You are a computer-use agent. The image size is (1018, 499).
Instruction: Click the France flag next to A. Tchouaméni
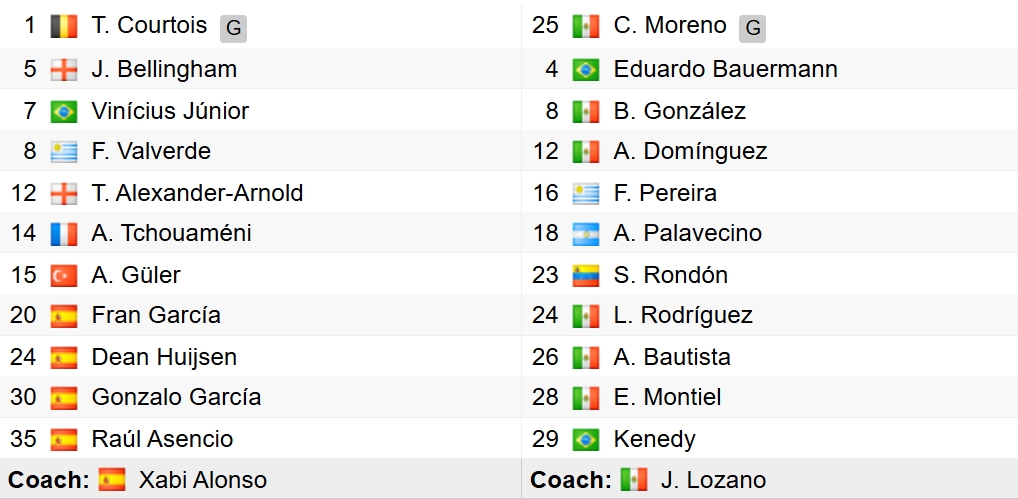pos(64,234)
